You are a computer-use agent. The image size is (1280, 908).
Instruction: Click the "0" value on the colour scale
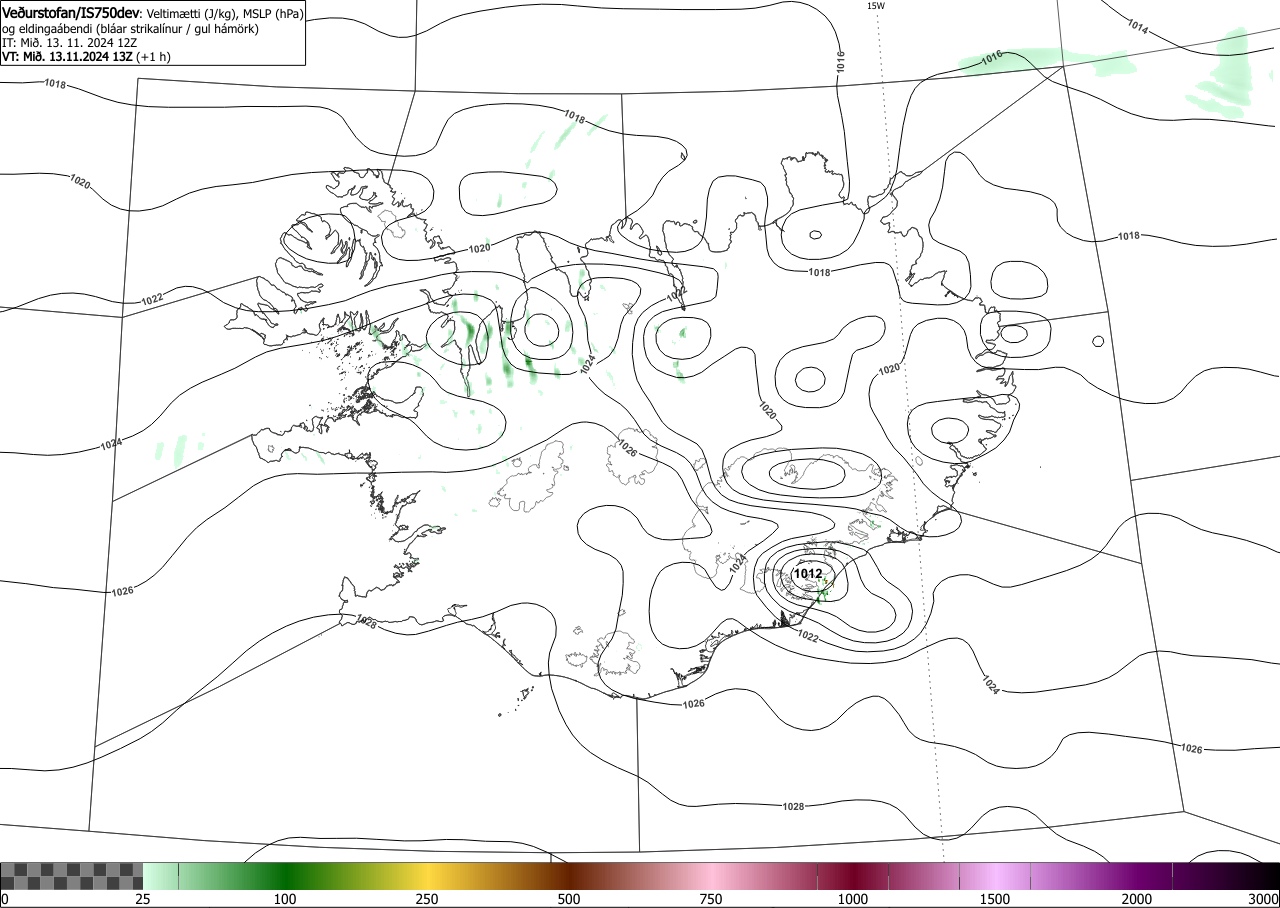(x=4, y=899)
